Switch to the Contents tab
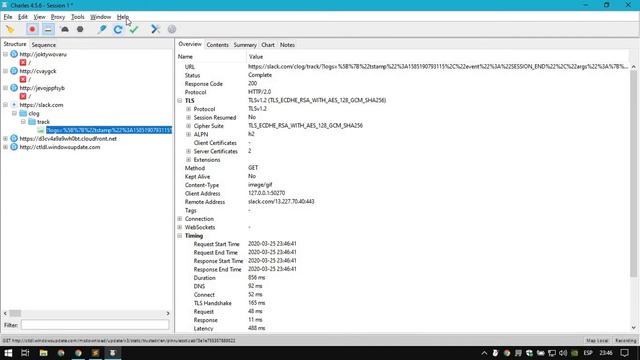This screenshot has width=640, height=360. tap(217, 45)
